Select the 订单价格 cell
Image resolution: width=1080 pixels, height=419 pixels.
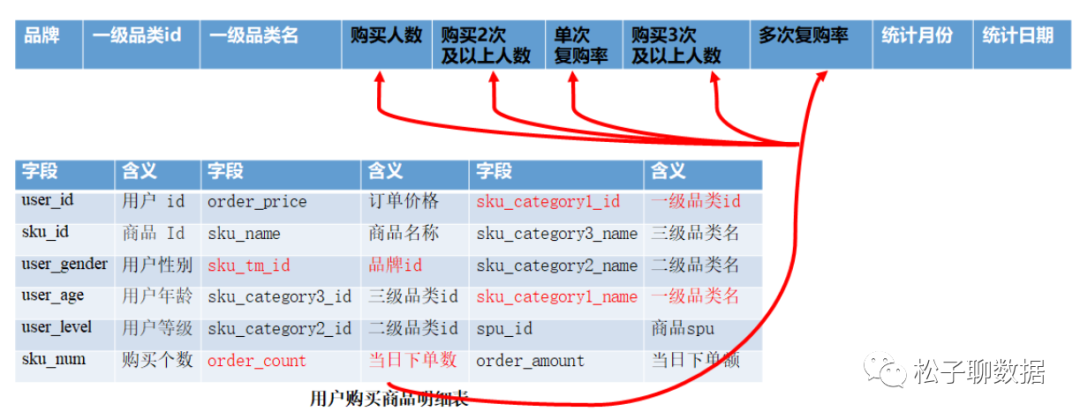pyautogui.click(x=415, y=207)
